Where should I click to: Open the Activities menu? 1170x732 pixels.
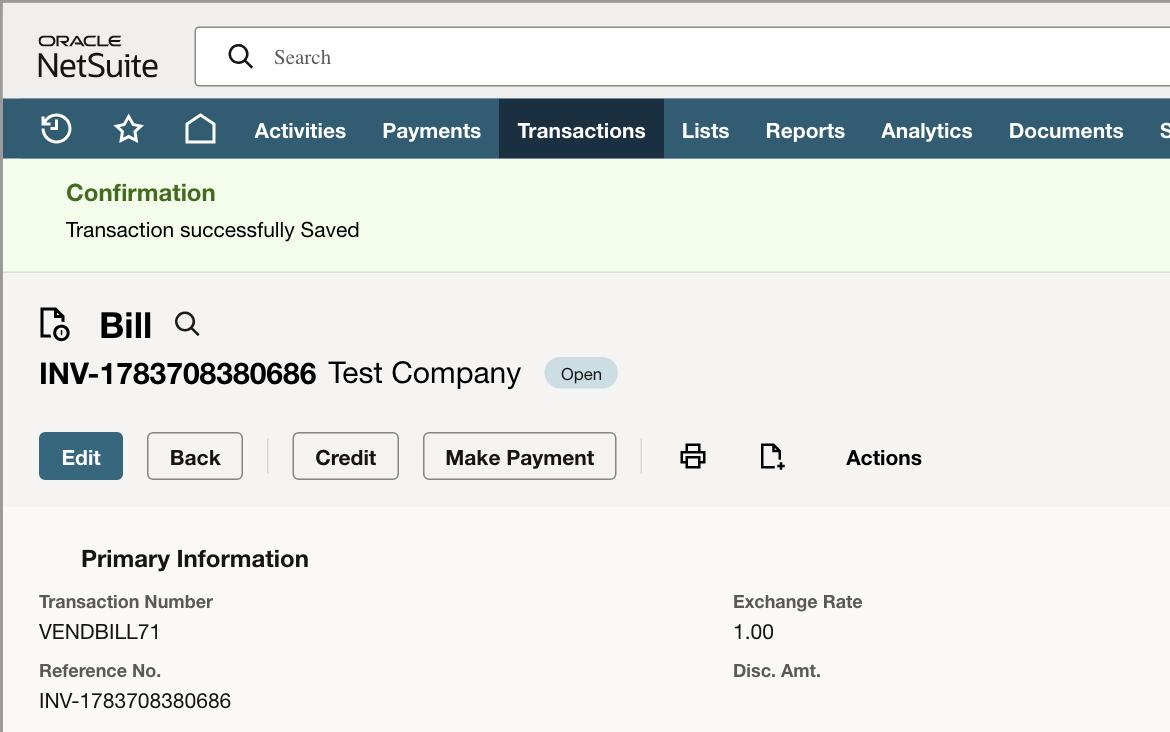300,131
